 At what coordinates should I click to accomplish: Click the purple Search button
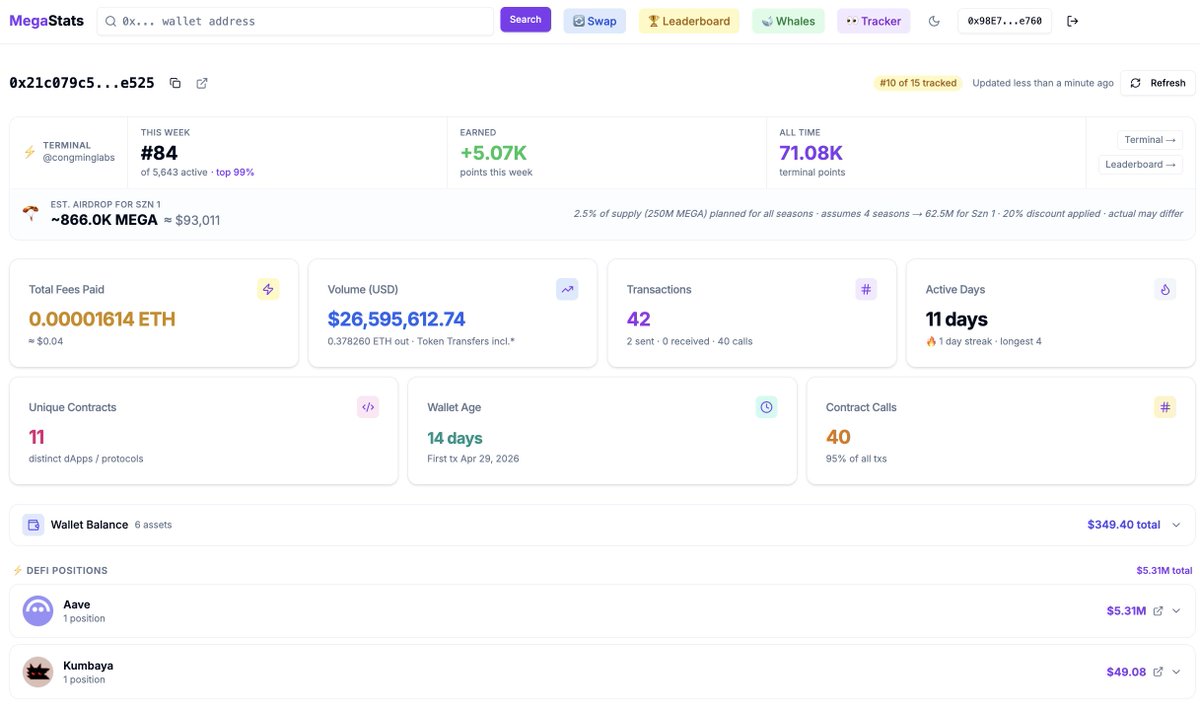[525, 20]
